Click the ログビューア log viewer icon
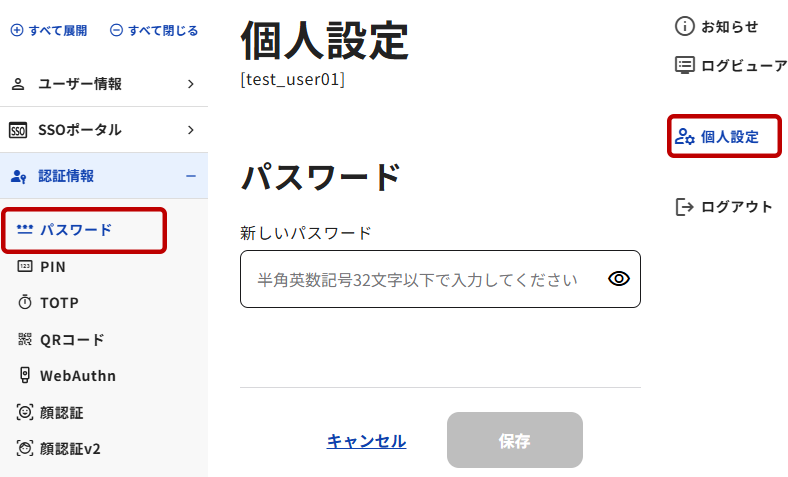This screenshot has width=788, height=477. (685, 66)
